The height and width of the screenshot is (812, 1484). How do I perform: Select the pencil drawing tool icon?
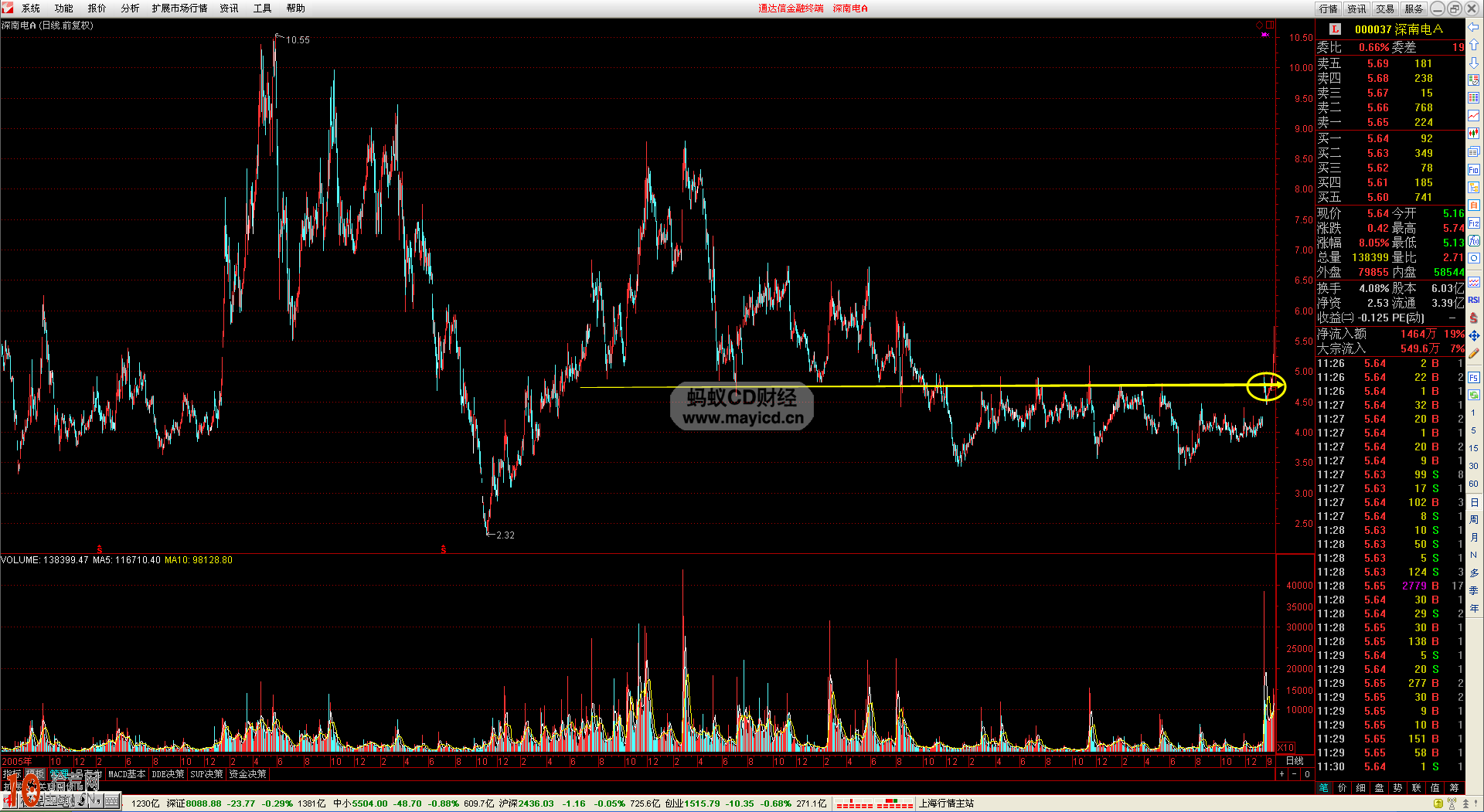[1474, 354]
